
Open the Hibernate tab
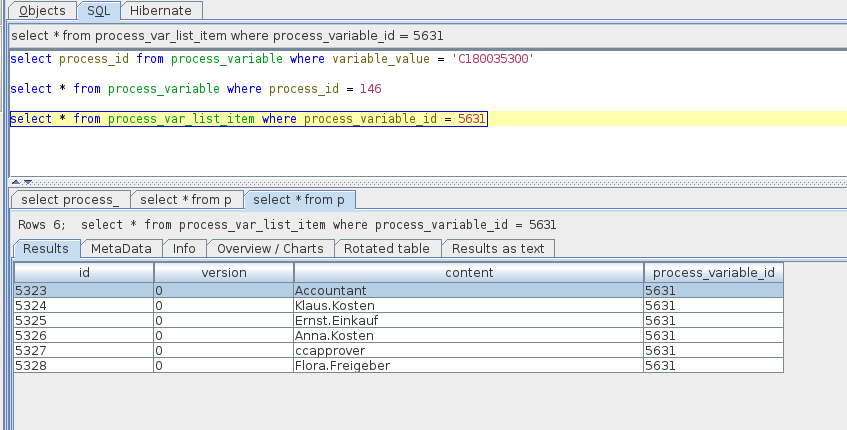pyautogui.click(x=161, y=10)
